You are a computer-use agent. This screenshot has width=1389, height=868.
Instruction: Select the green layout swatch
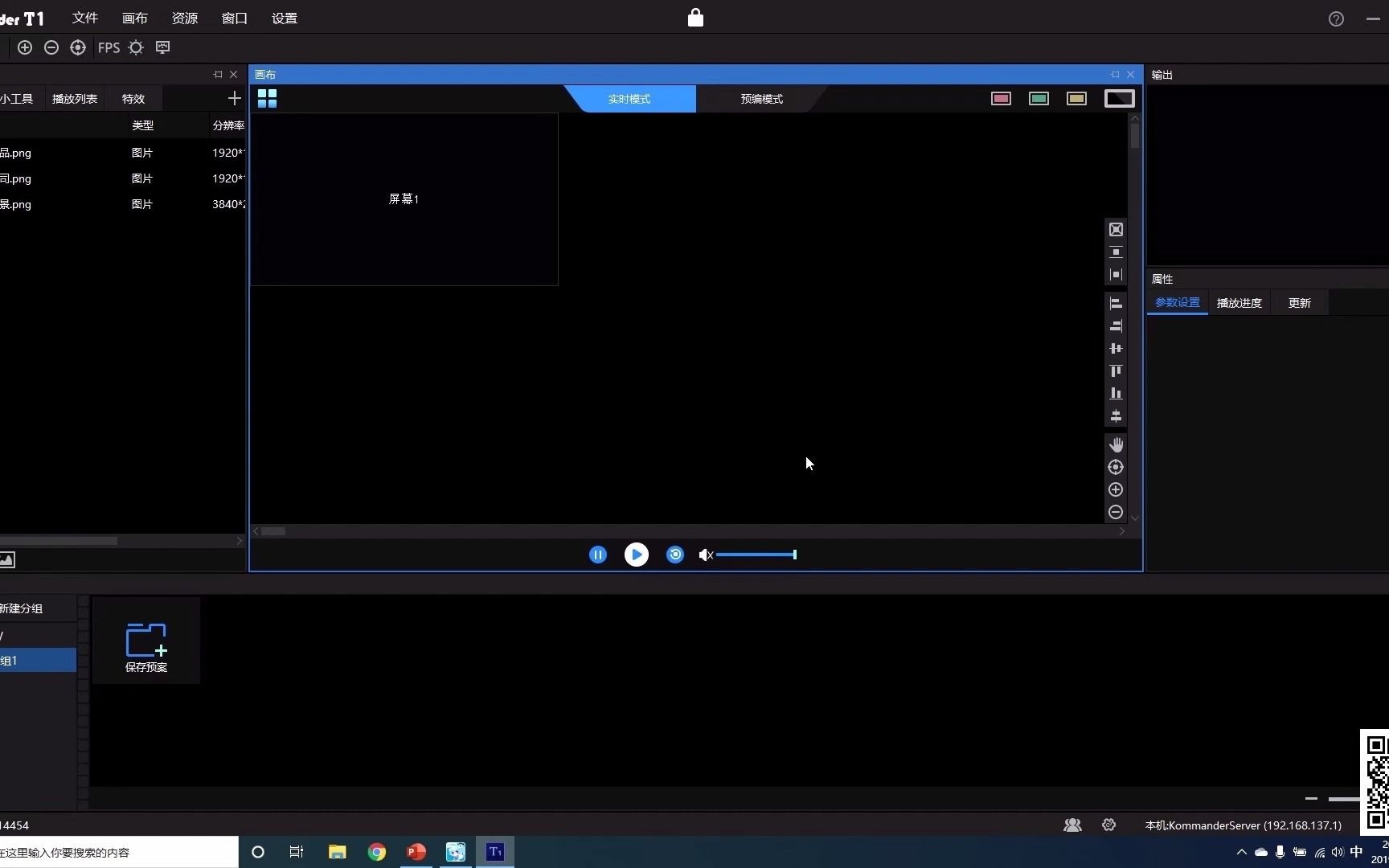pyautogui.click(x=1039, y=99)
